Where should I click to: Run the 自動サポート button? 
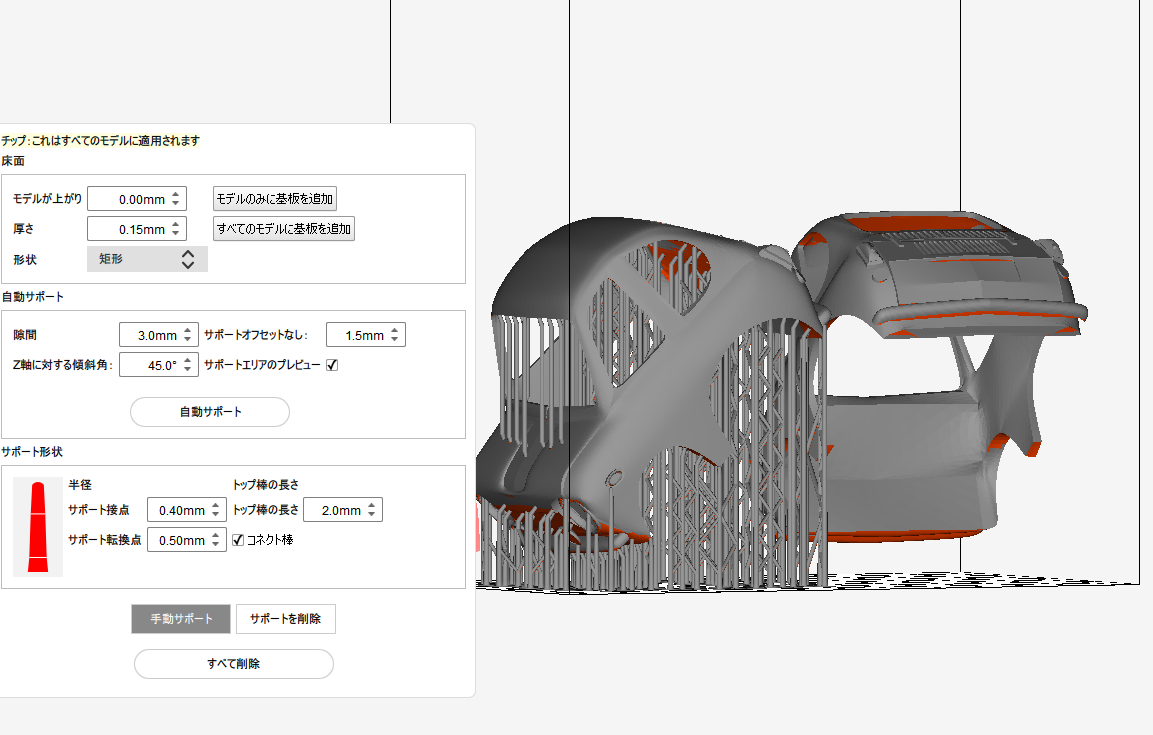[x=210, y=412]
